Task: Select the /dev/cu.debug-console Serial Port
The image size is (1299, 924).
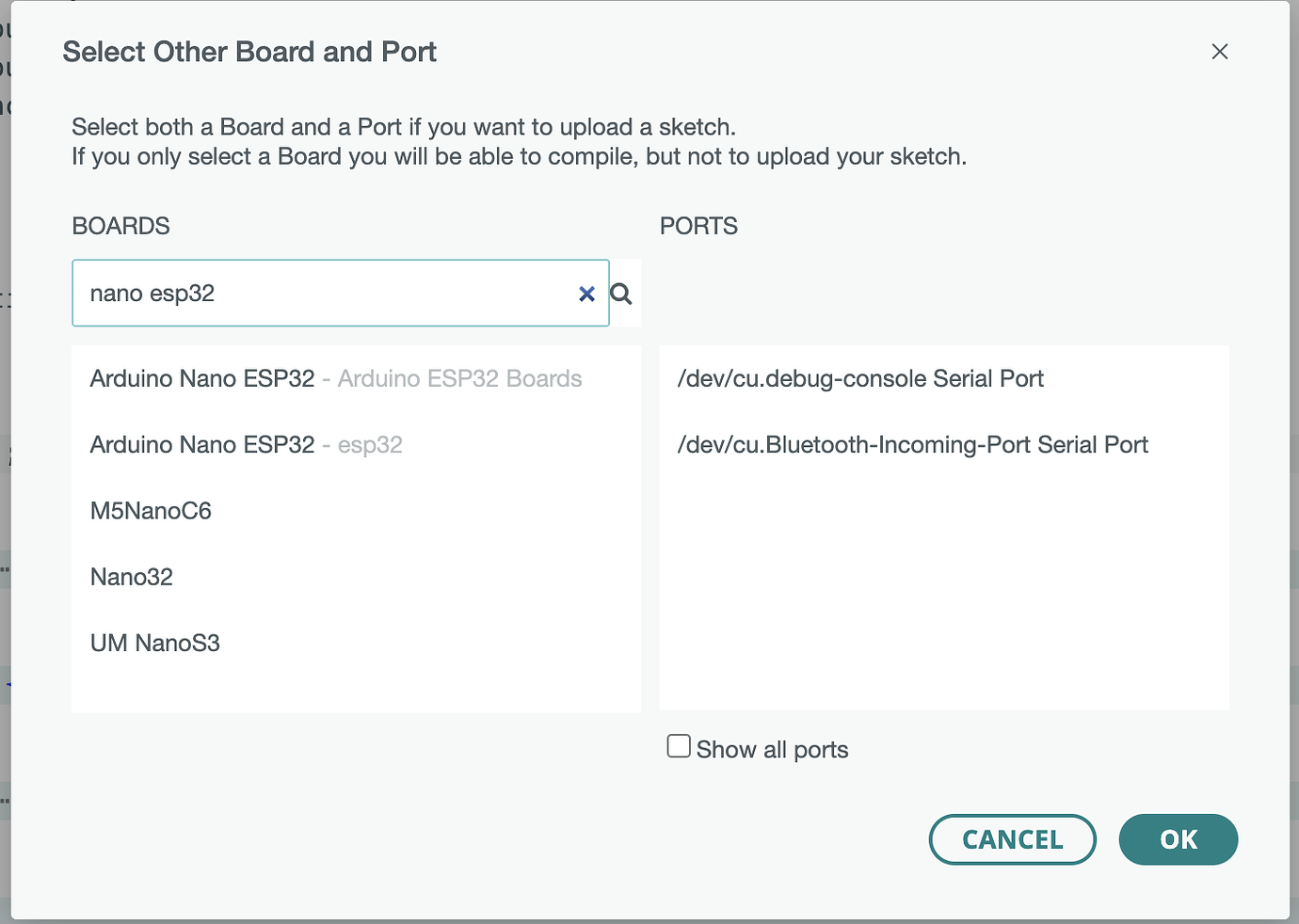Action: pos(860,378)
